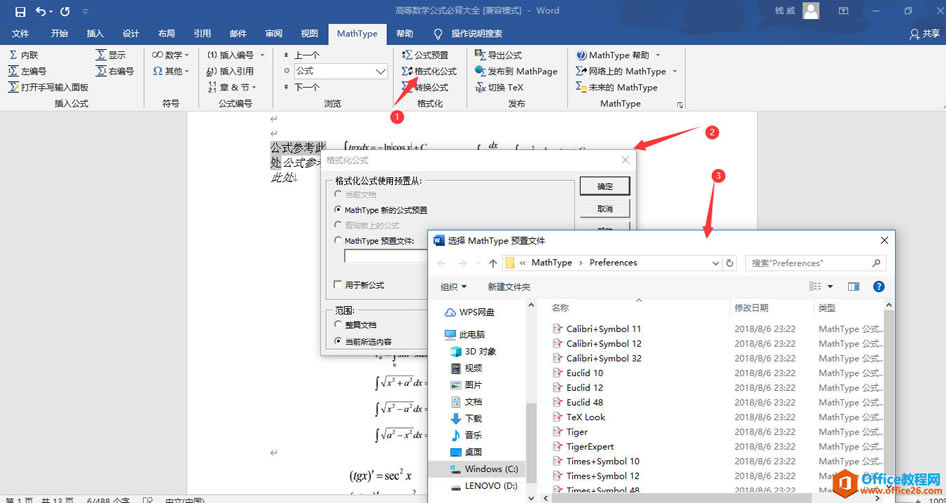Open the 共享 share button

[924, 34]
